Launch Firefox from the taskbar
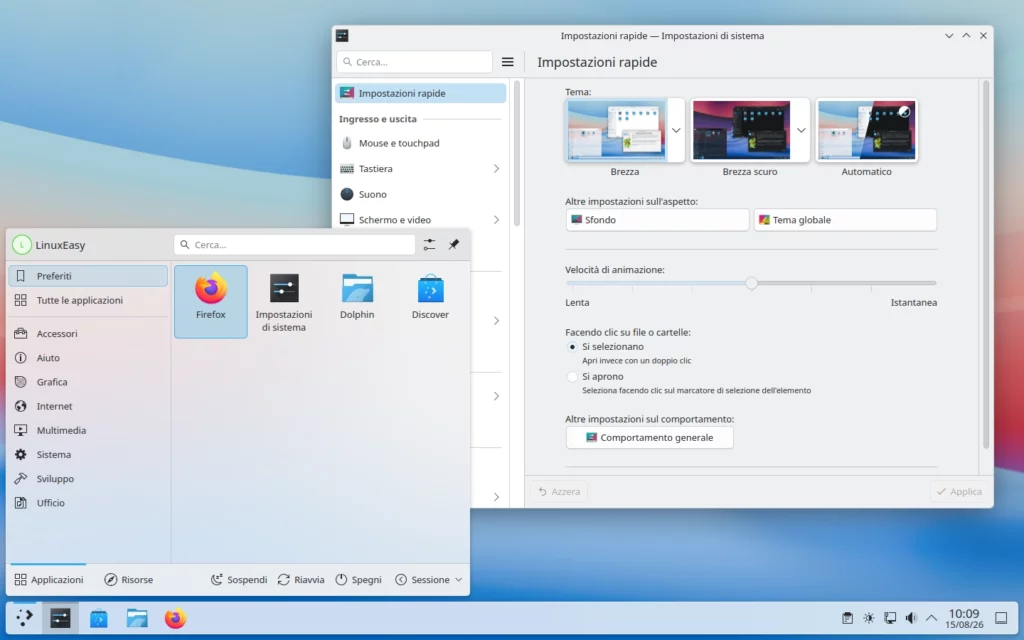Image resolution: width=1024 pixels, height=640 pixels. [175, 618]
